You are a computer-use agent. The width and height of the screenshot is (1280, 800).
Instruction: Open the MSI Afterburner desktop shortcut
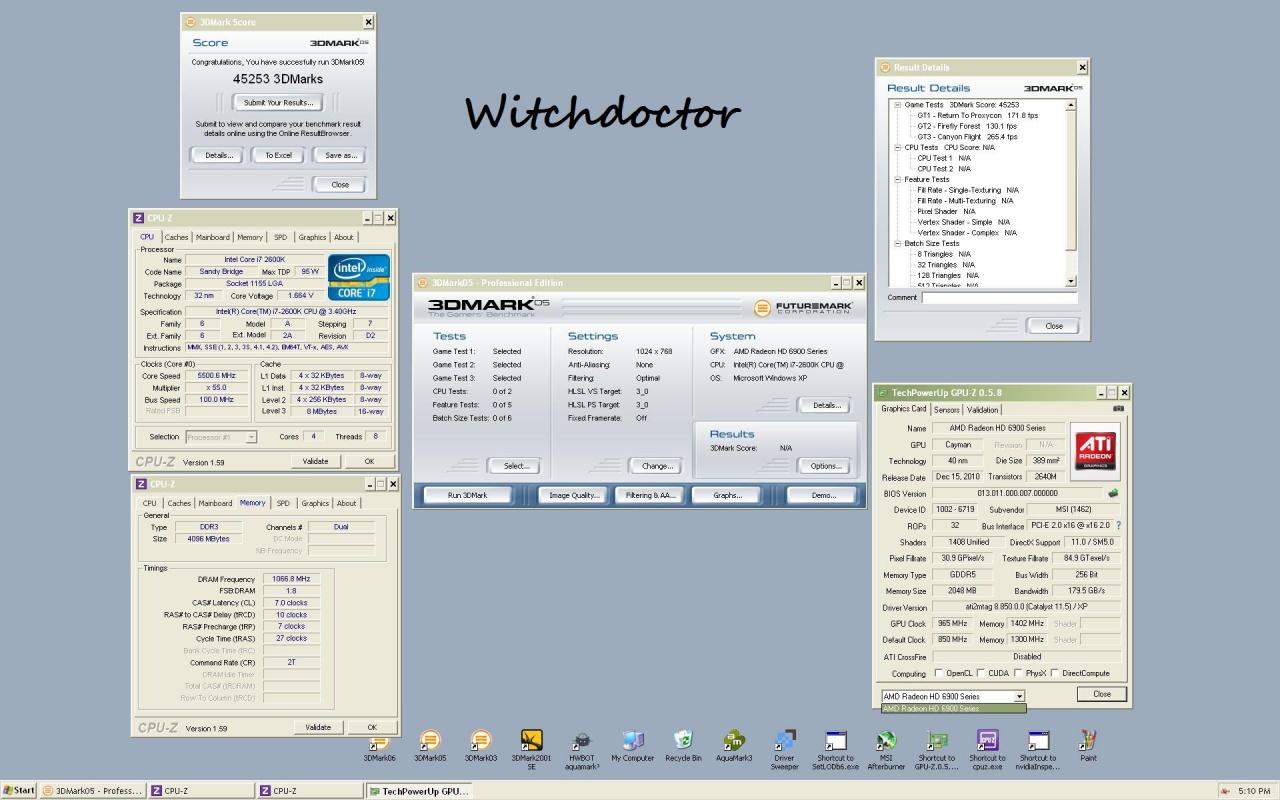pyautogui.click(x=885, y=741)
